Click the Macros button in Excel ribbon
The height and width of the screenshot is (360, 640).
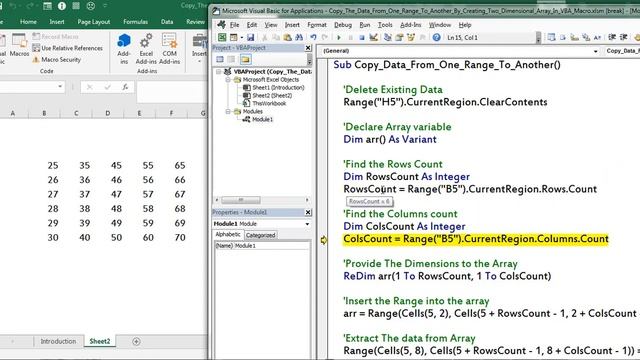(x=19, y=46)
